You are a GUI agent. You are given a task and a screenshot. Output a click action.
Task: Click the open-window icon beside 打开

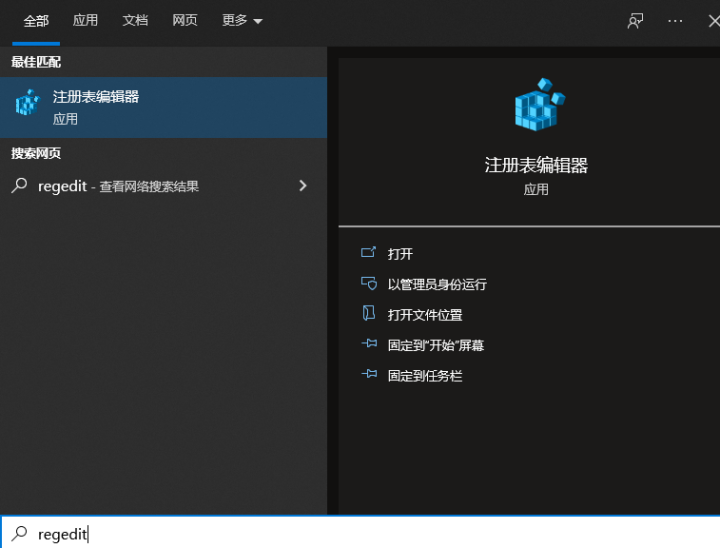[368, 252]
